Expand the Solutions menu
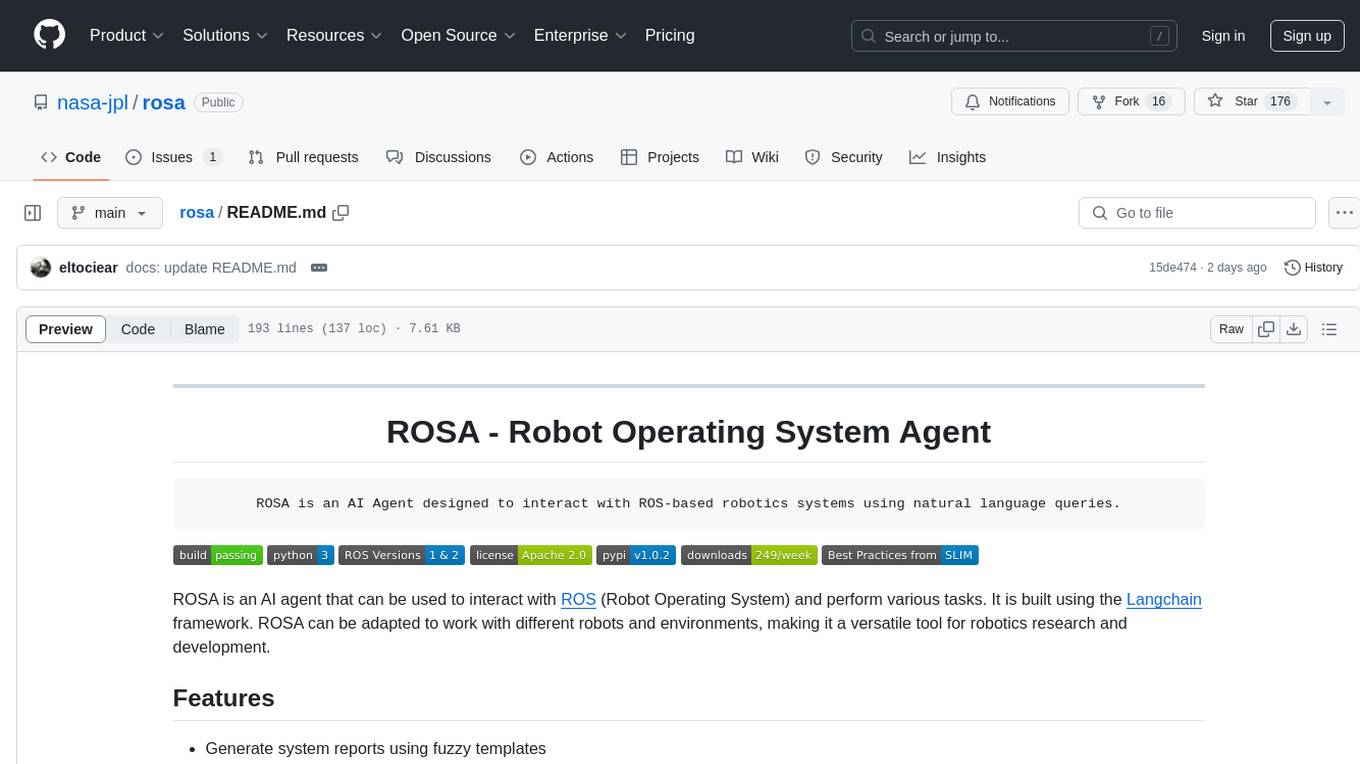 click(x=225, y=35)
